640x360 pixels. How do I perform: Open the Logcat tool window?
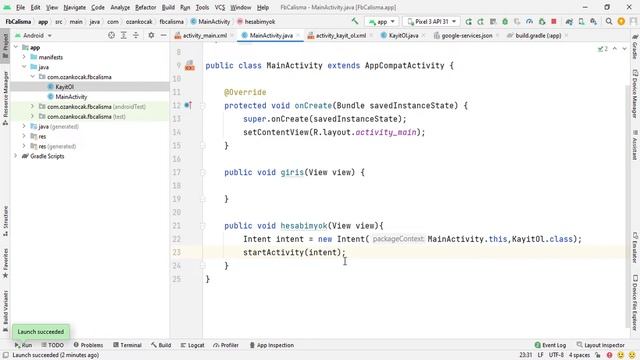click(x=192, y=345)
